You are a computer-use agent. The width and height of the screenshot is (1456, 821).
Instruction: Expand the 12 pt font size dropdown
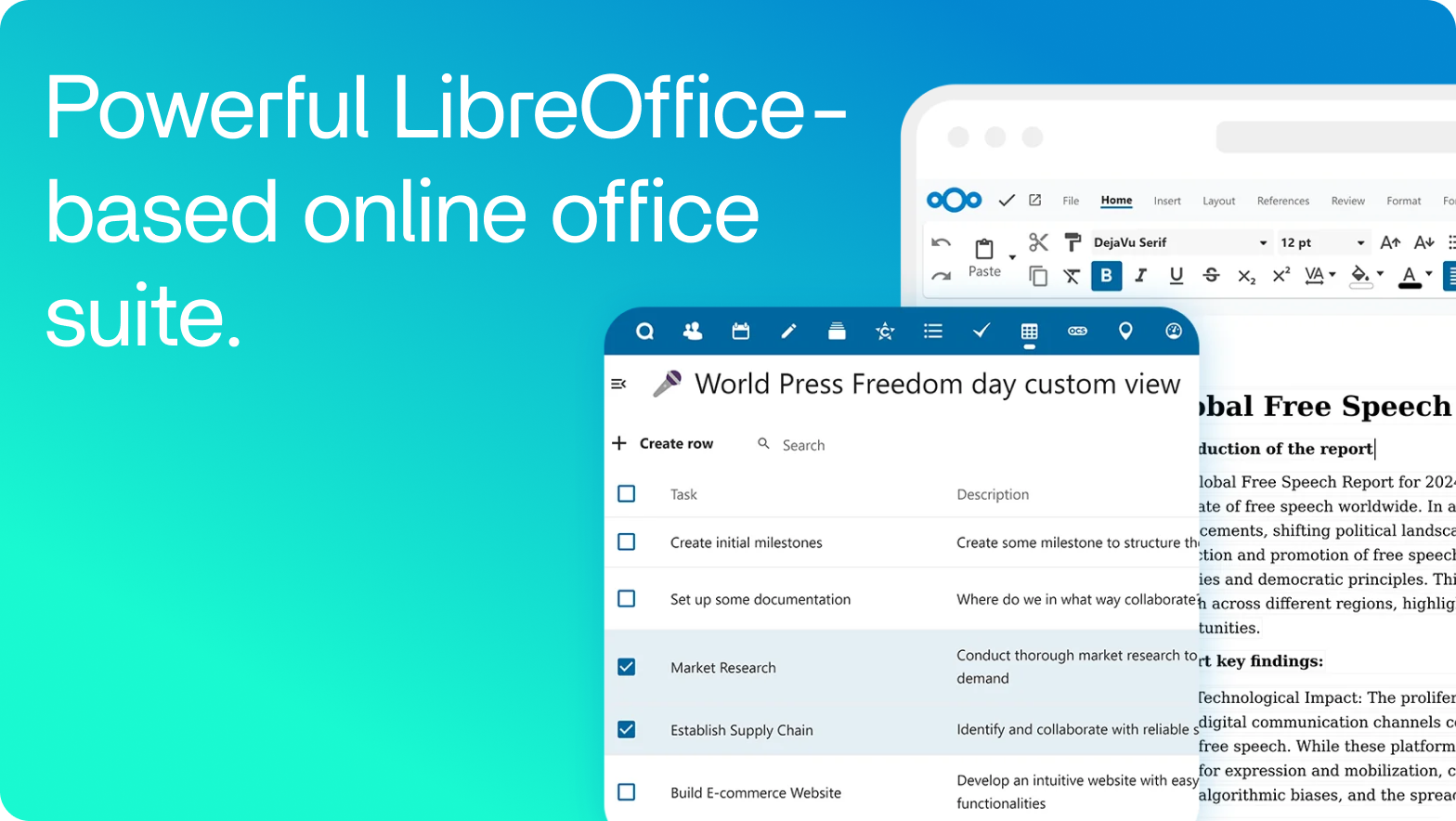point(1360,243)
